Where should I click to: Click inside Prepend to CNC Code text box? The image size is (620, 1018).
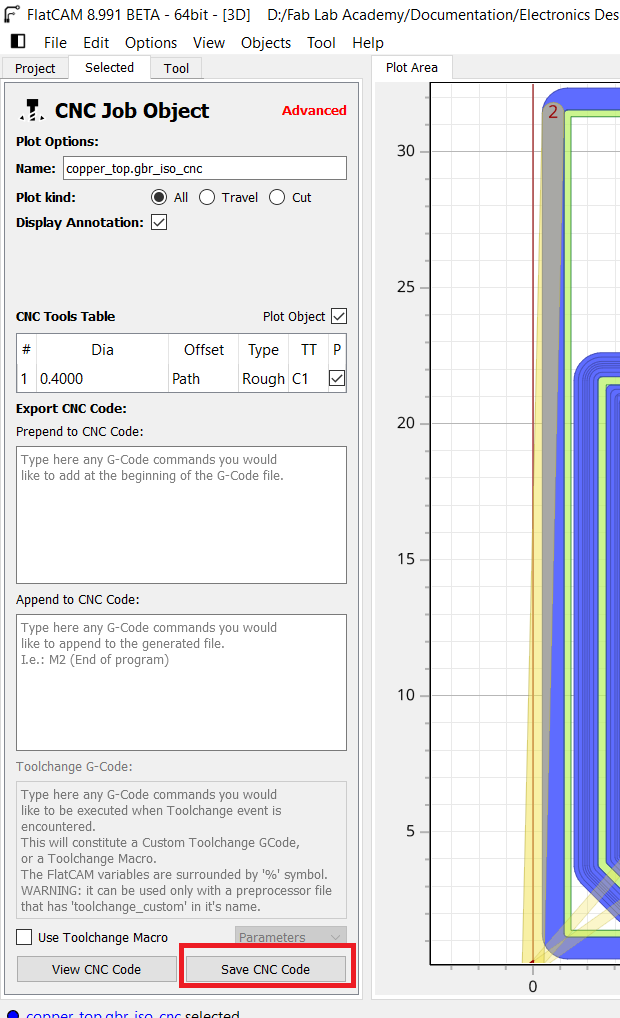click(x=181, y=515)
